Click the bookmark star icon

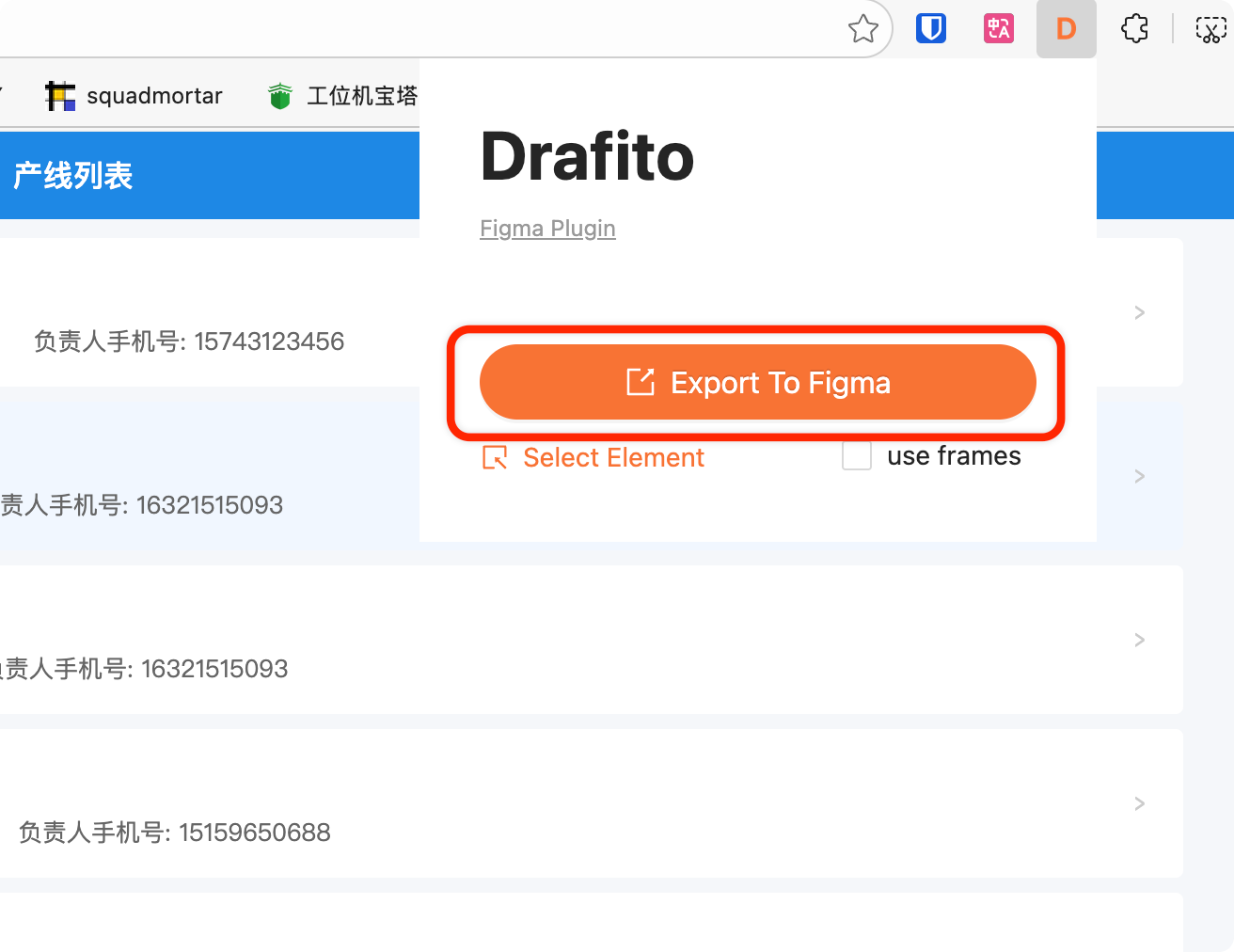(862, 29)
